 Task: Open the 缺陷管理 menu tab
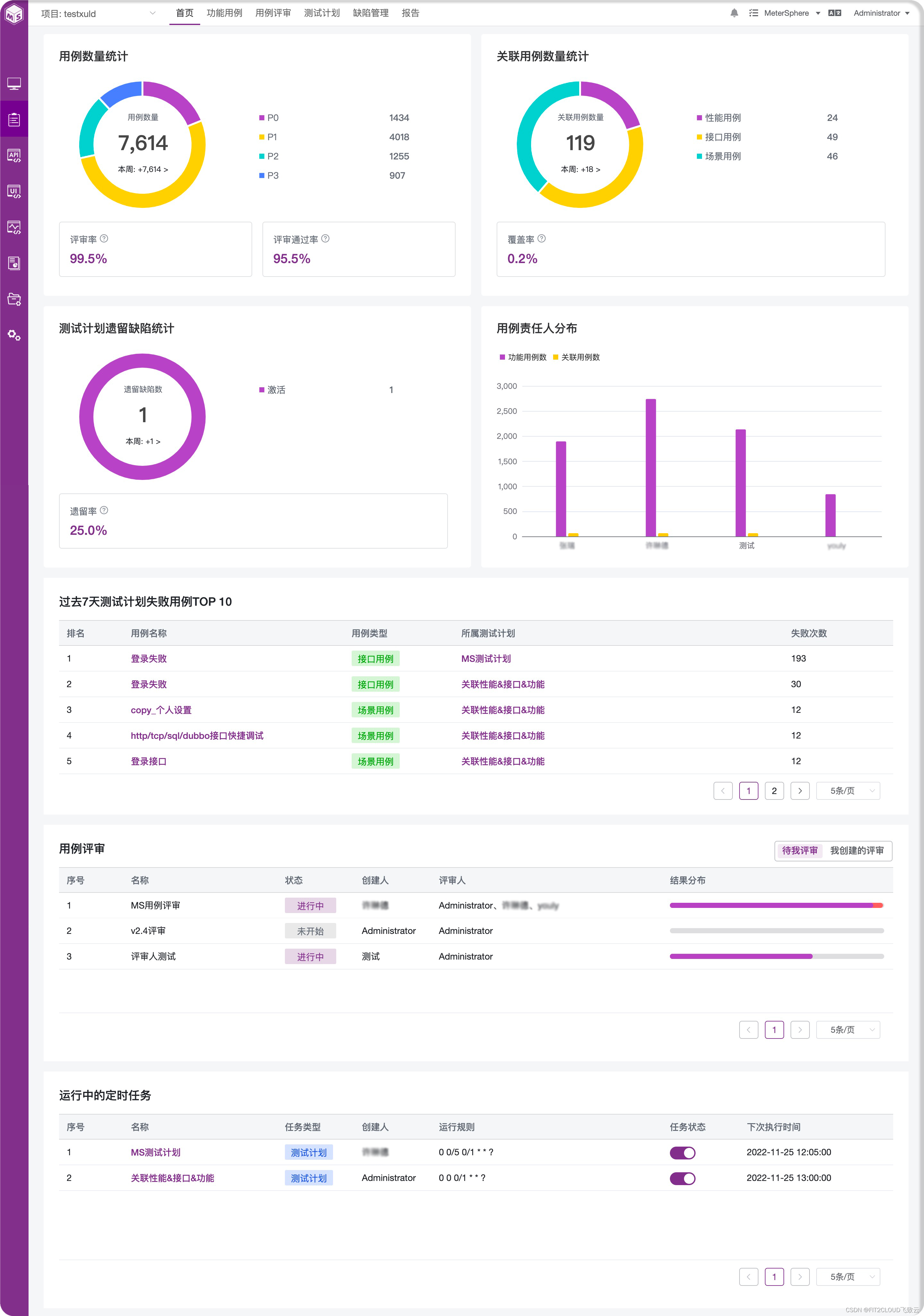point(370,13)
